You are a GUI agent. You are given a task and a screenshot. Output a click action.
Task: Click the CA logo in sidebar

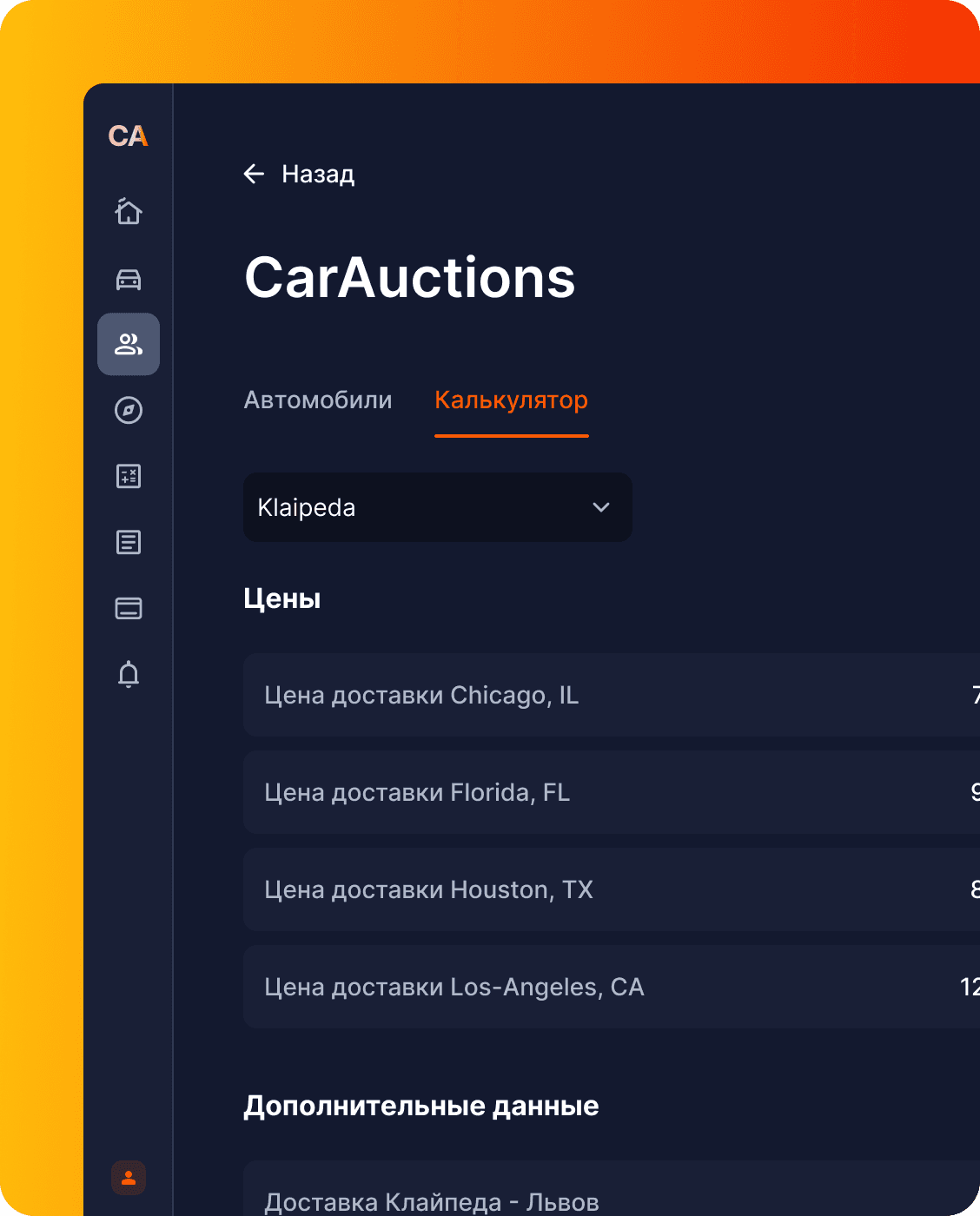coord(128,136)
